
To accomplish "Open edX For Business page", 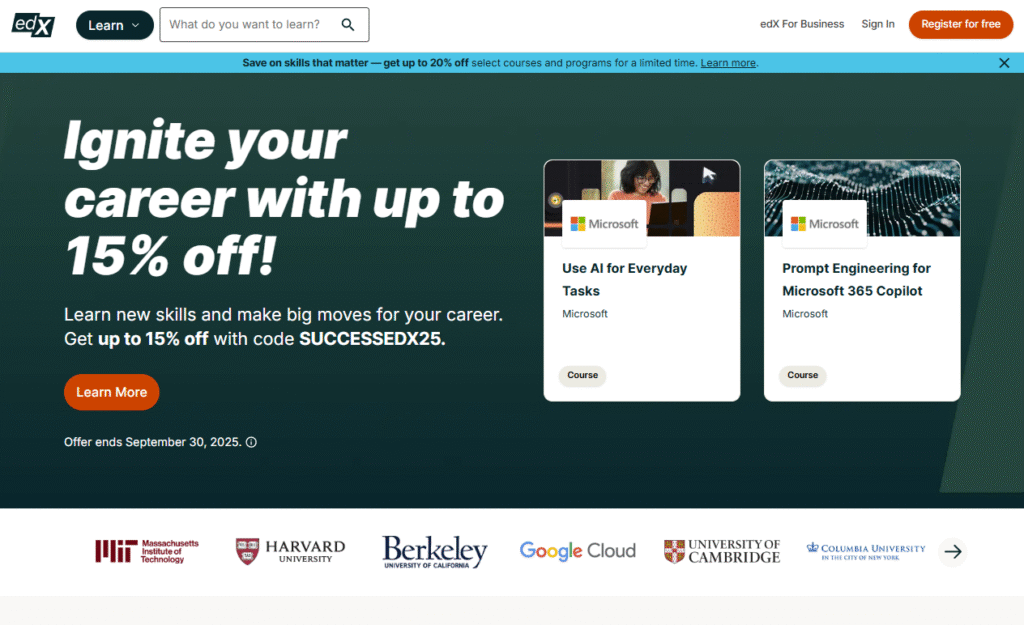I will point(802,24).
